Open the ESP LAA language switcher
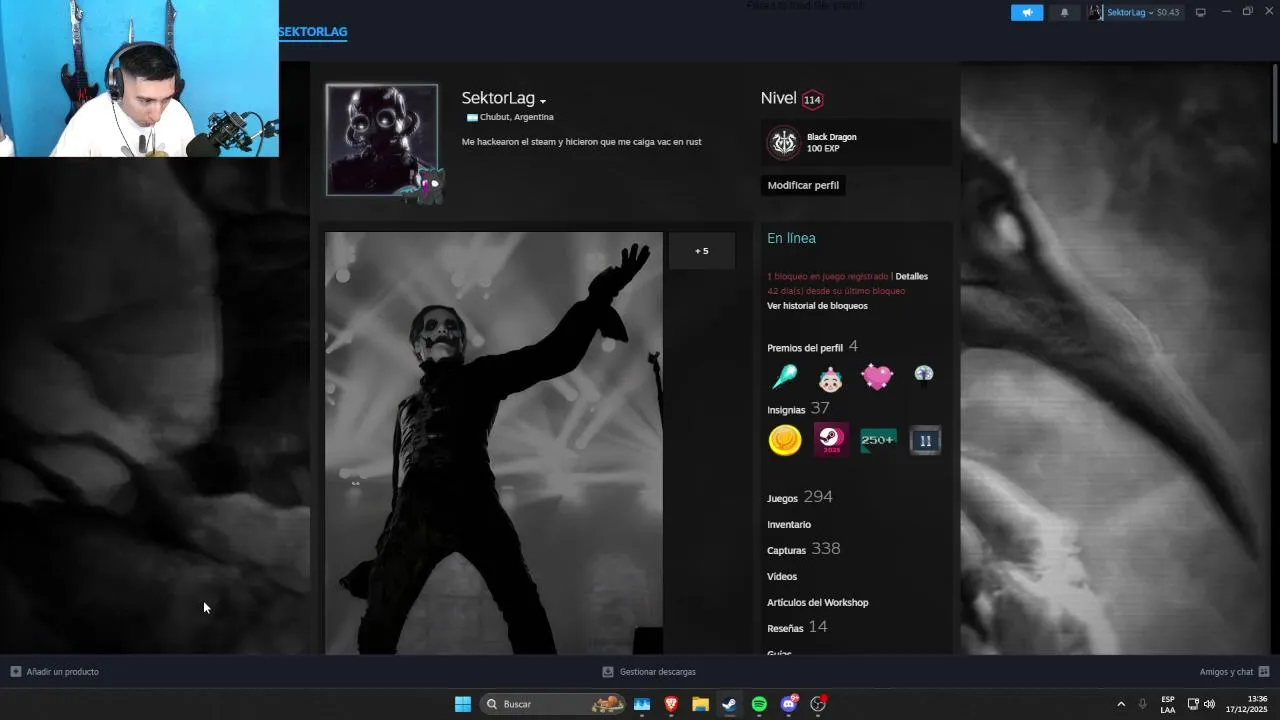1280x720 pixels. tap(1168, 704)
